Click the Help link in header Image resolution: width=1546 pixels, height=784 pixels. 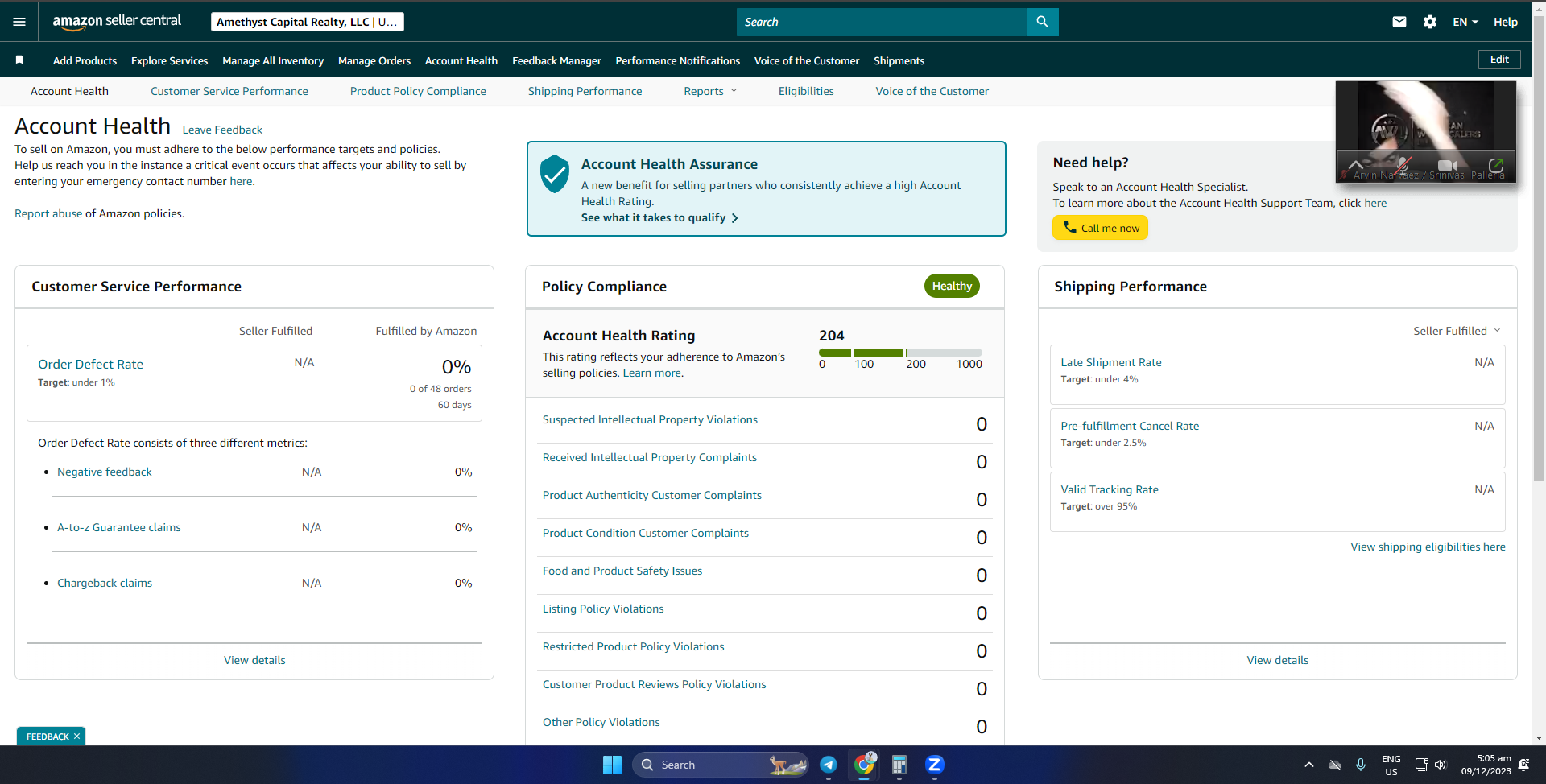1506,22
